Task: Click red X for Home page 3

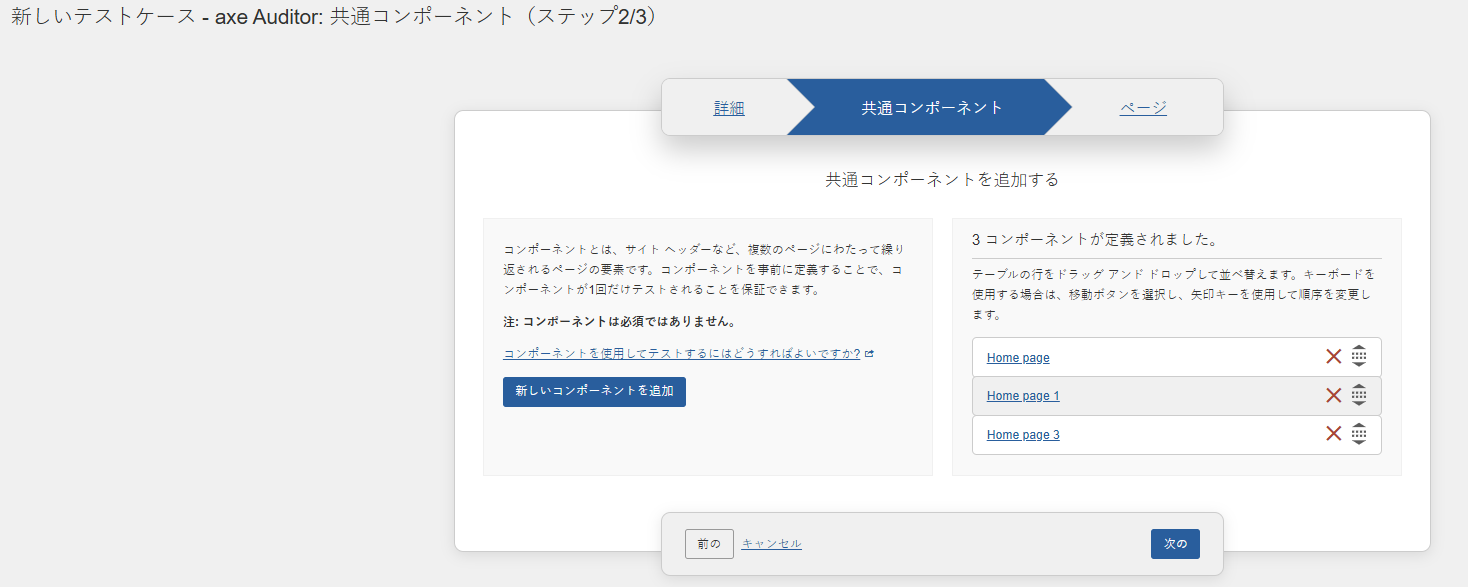Action: coord(1333,434)
